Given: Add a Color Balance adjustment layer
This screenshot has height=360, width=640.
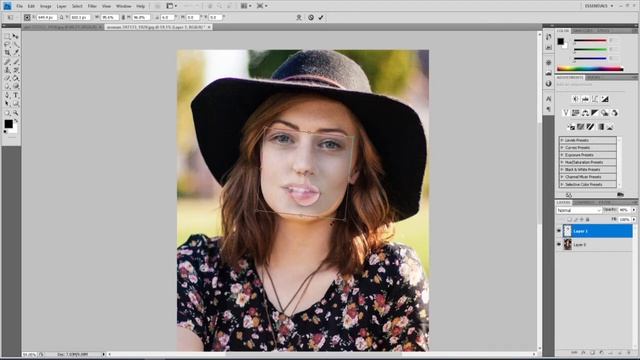Looking at the screenshot, I should pyautogui.click(x=585, y=113).
